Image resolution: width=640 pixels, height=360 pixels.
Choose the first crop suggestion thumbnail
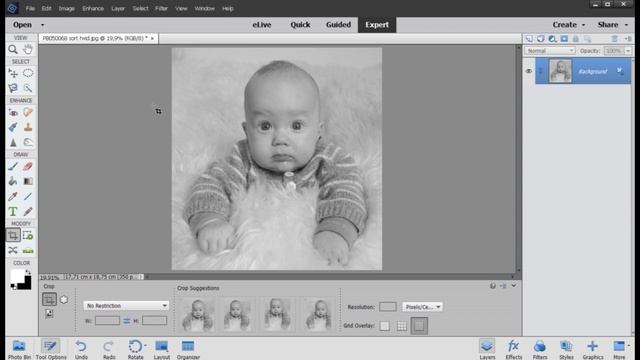(198, 314)
